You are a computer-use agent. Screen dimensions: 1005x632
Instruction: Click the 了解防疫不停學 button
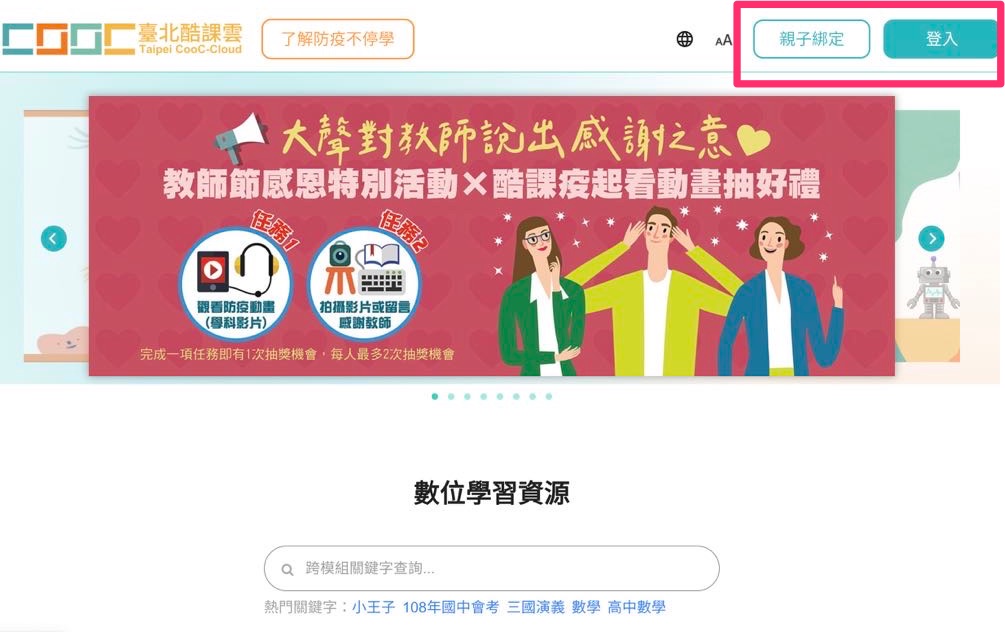[x=338, y=39]
